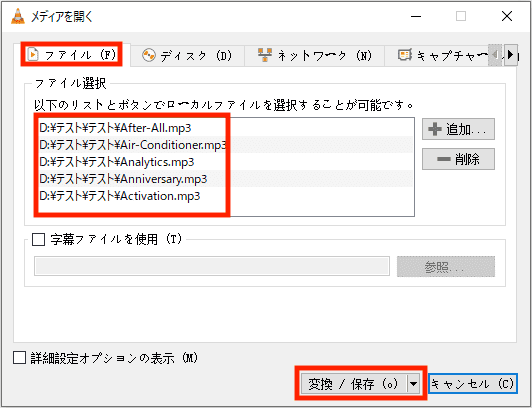Image resolution: width=532 pixels, height=408 pixels.
Task: Click the キャンセル (C) button
Action: tap(473, 384)
